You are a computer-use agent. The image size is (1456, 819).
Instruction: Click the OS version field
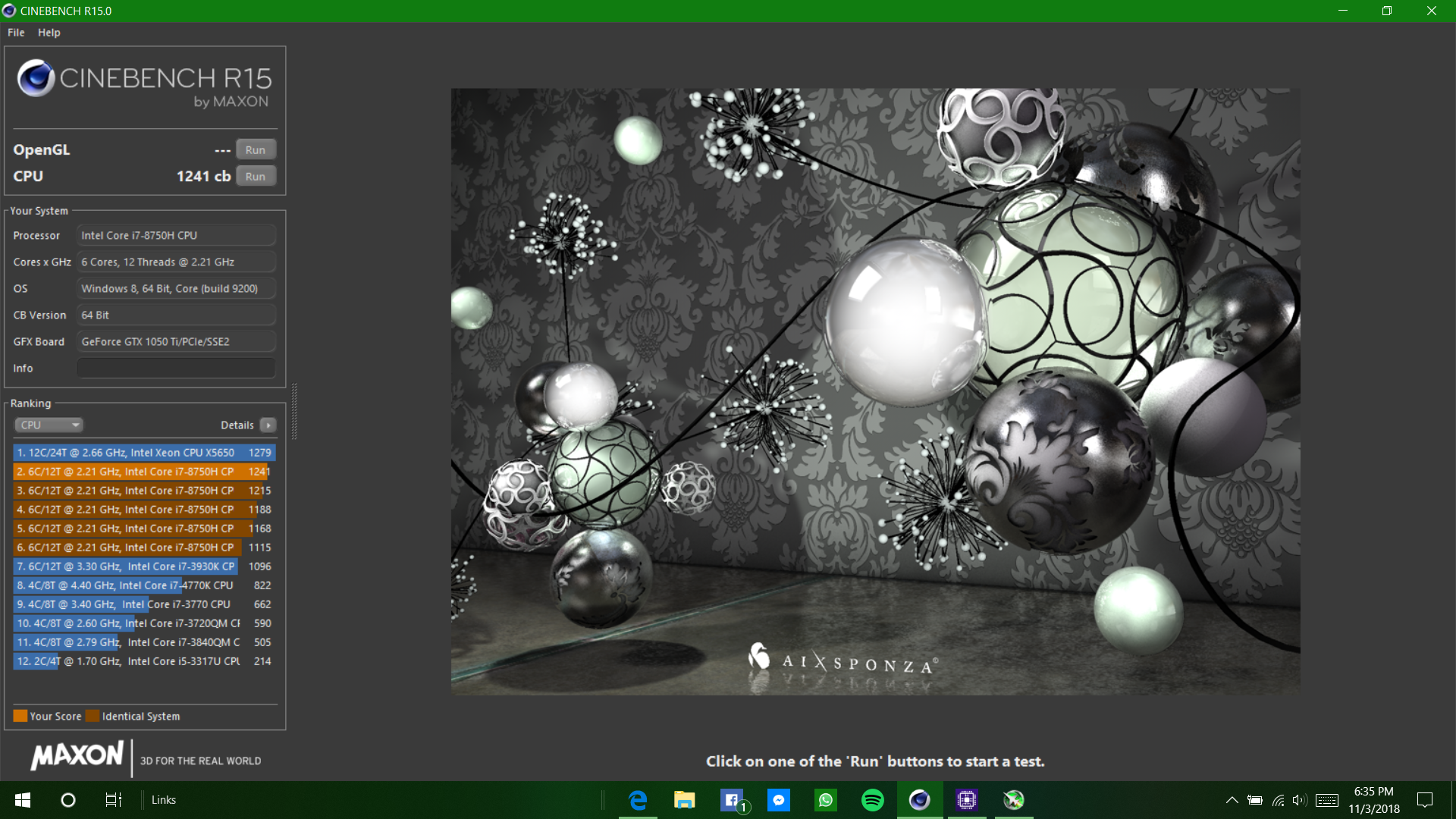tap(176, 288)
